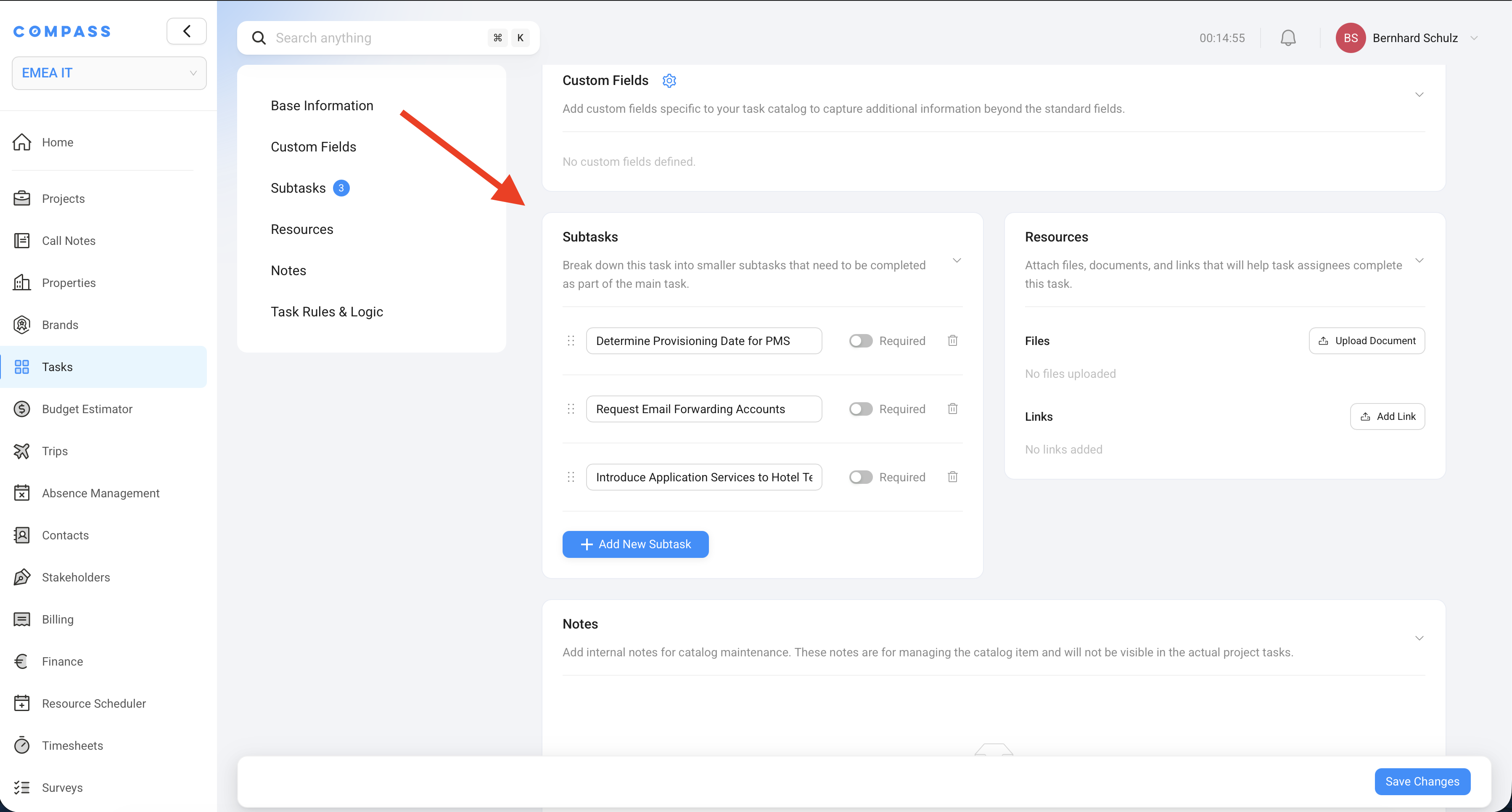This screenshot has height=812, width=1512.
Task: Open the Contacts icon
Action: click(22, 535)
